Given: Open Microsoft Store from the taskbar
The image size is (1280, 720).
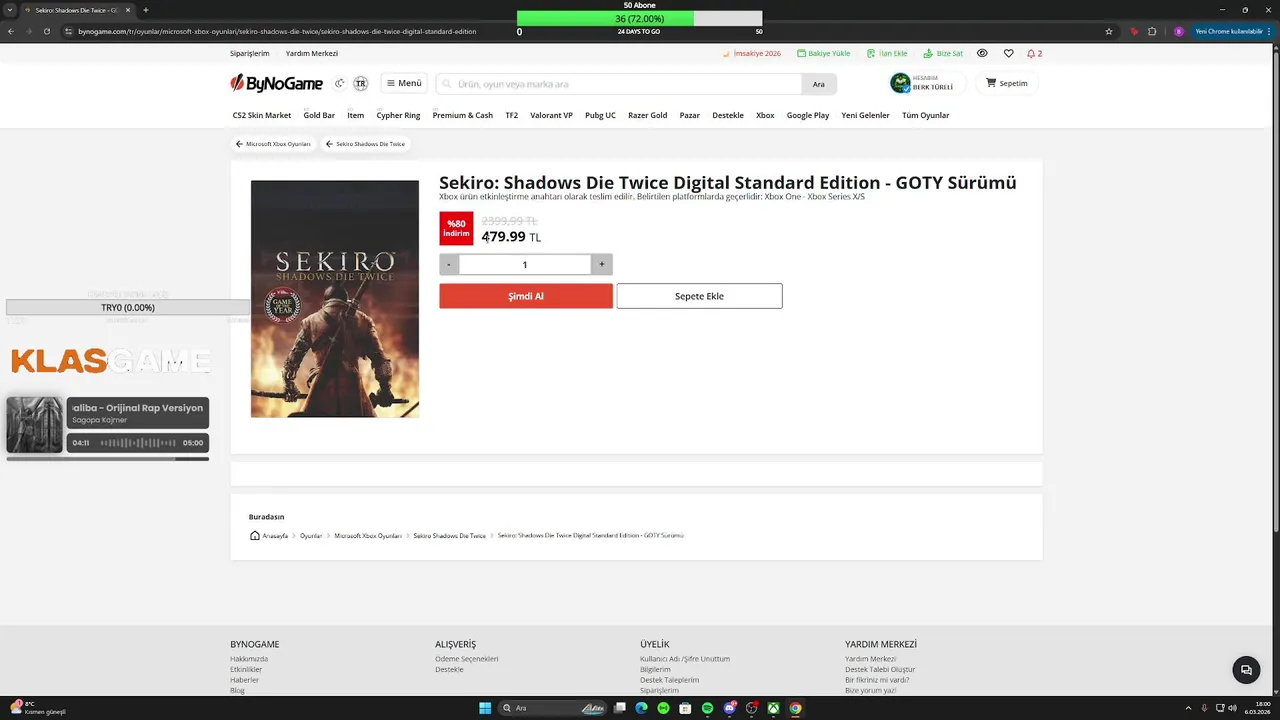Looking at the screenshot, I should coord(685,708).
